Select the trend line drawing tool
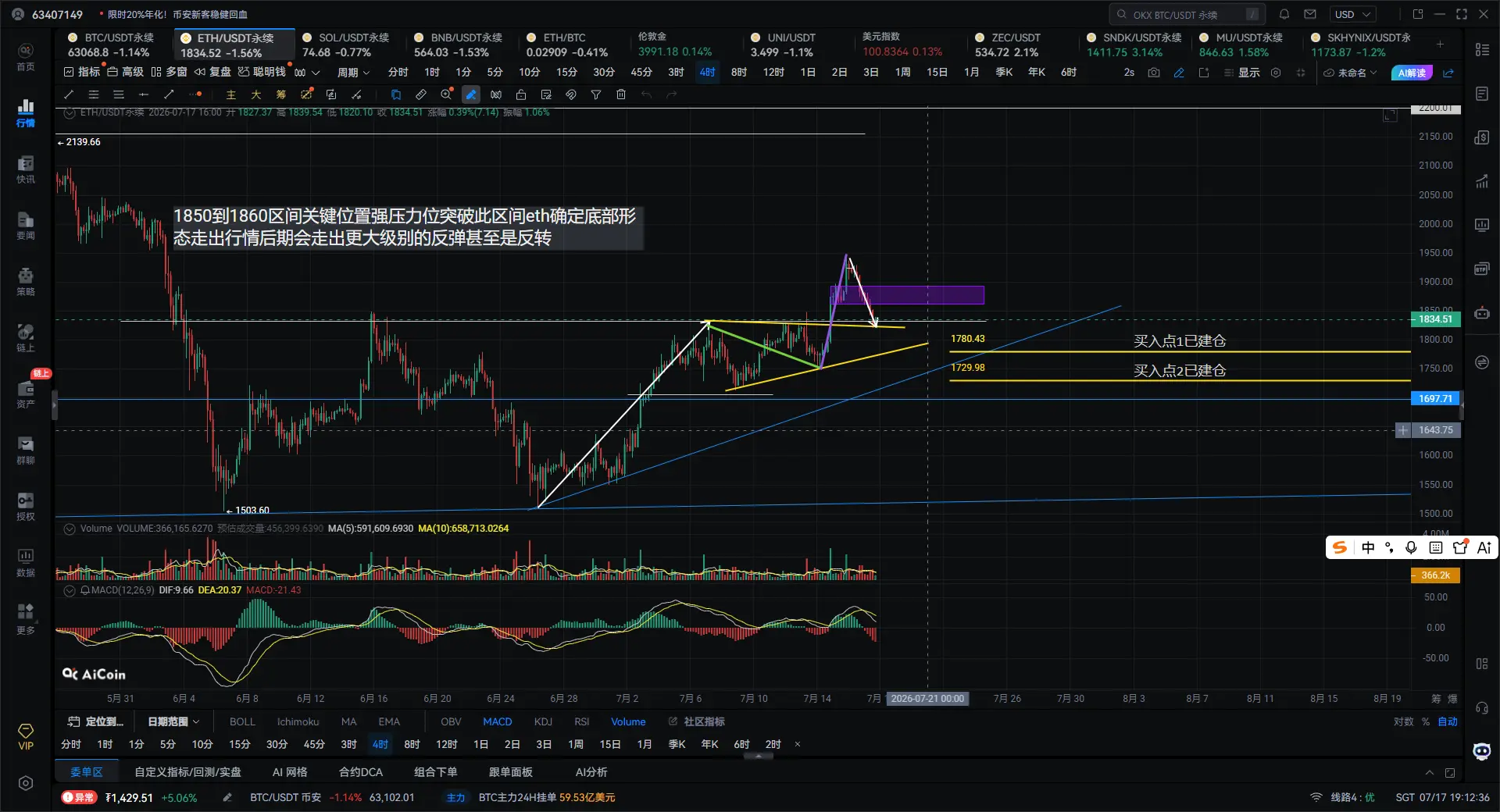 (x=69, y=94)
